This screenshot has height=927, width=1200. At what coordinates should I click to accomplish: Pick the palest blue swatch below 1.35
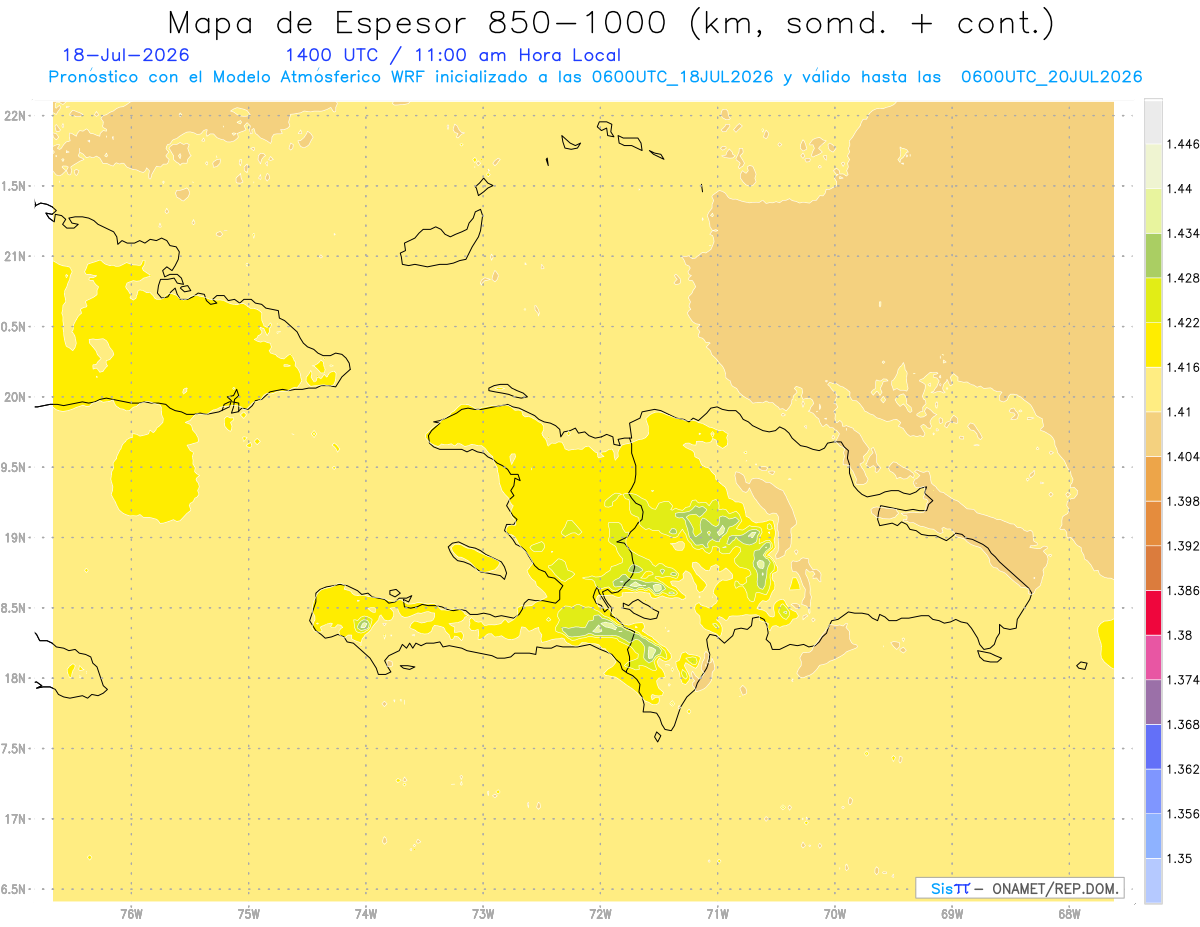pos(1153,881)
